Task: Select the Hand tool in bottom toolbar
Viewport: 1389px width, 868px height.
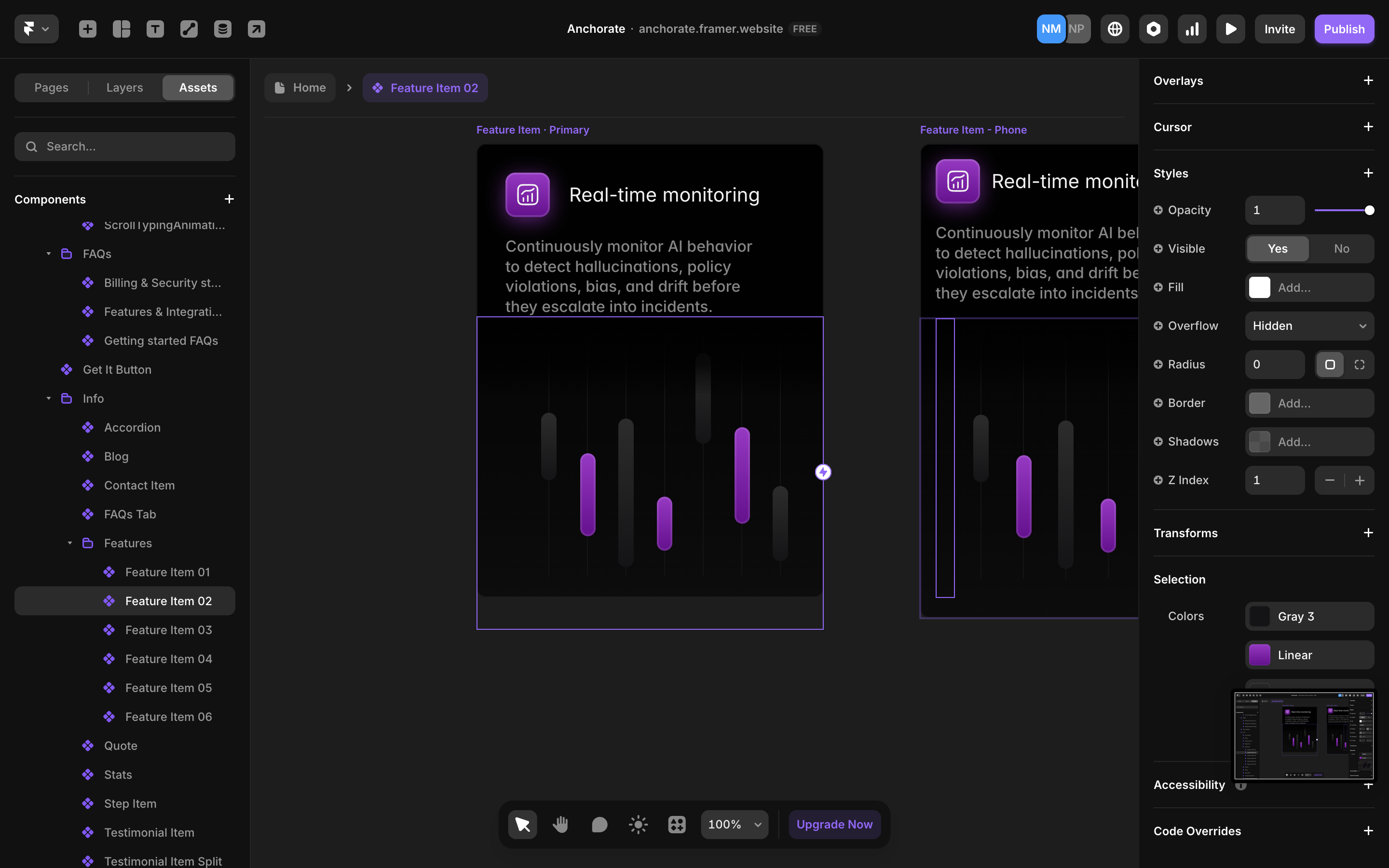Action: tap(560, 825)
